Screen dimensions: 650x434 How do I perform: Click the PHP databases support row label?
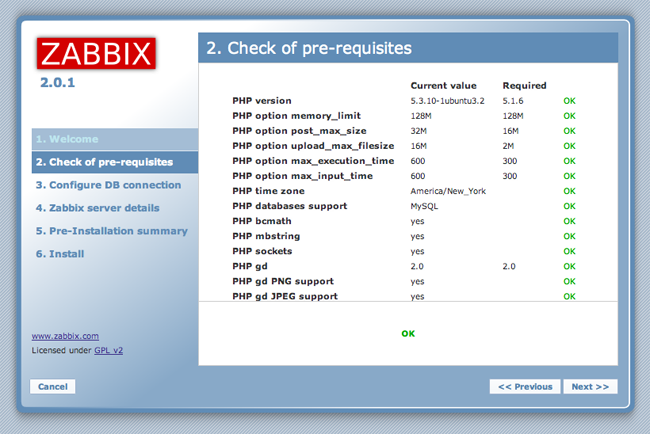click(289, 206)
